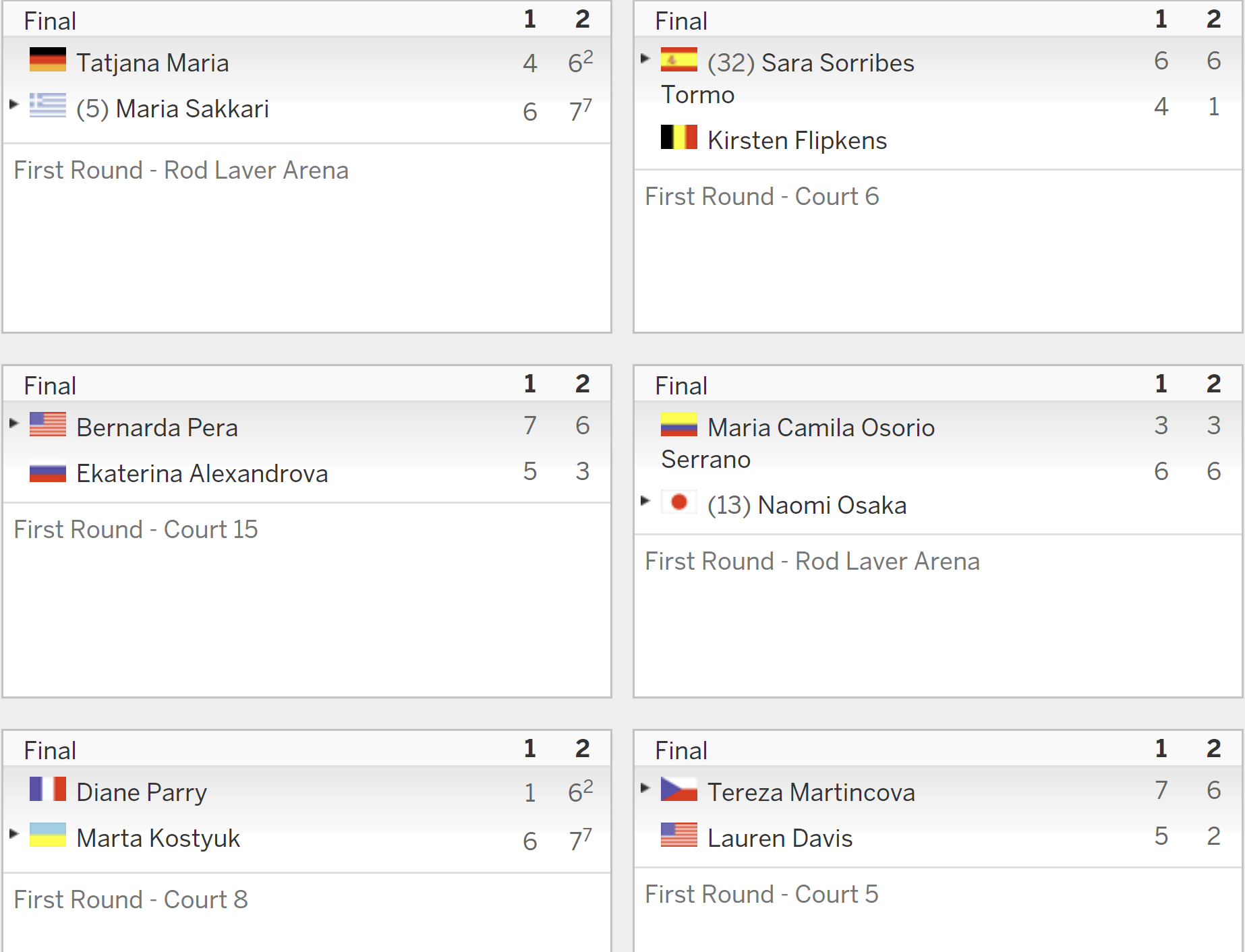Click the First Round - Court 15 label
Screen dimensions: 1245x952
click(136, 529)
